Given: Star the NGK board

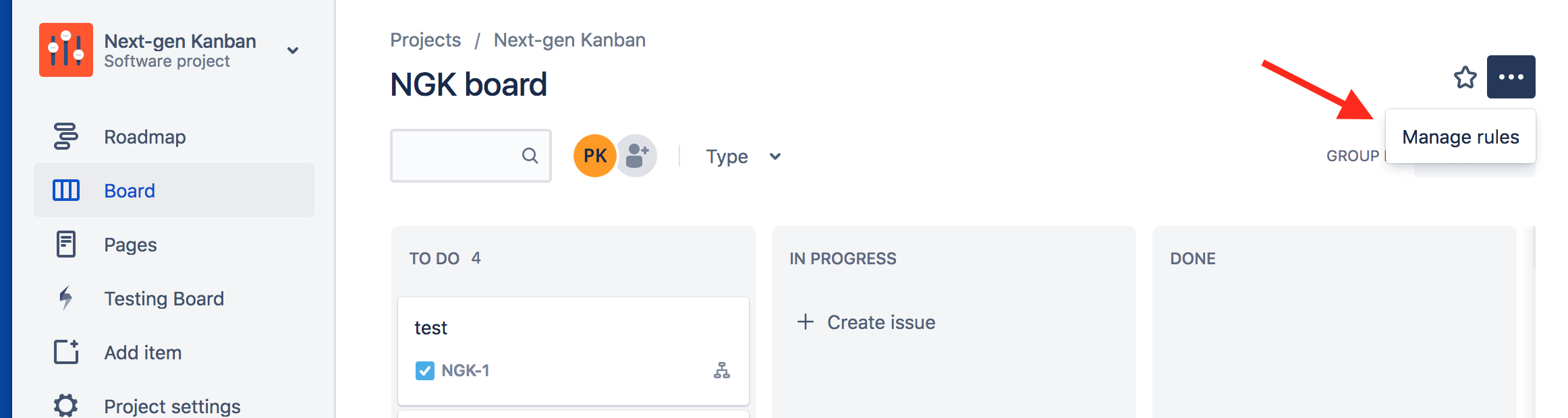Looking at the screenshot, I should pos(1465,77).
